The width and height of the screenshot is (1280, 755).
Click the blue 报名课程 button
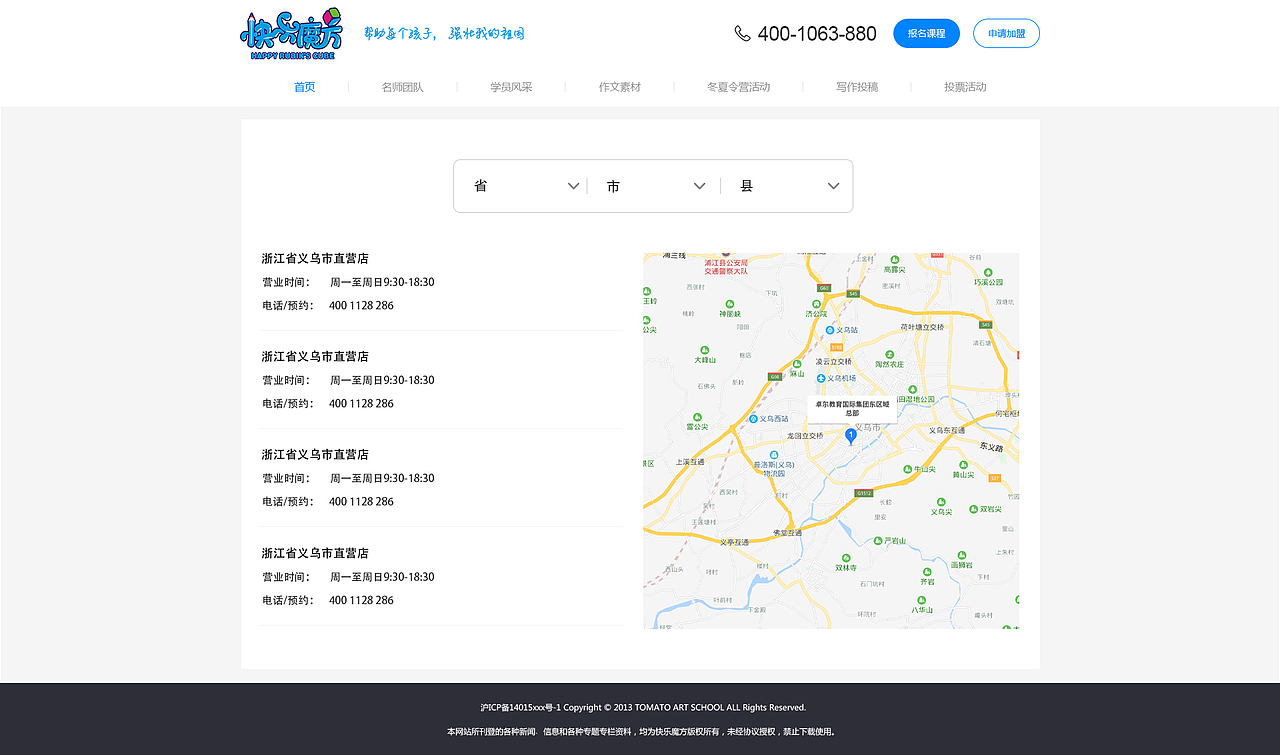pos(926,33)
